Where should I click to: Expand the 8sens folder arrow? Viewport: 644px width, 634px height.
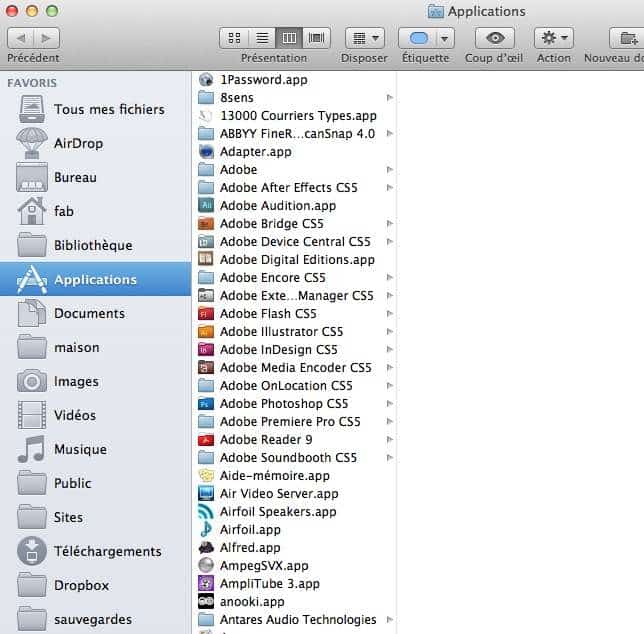click(389, 98)
